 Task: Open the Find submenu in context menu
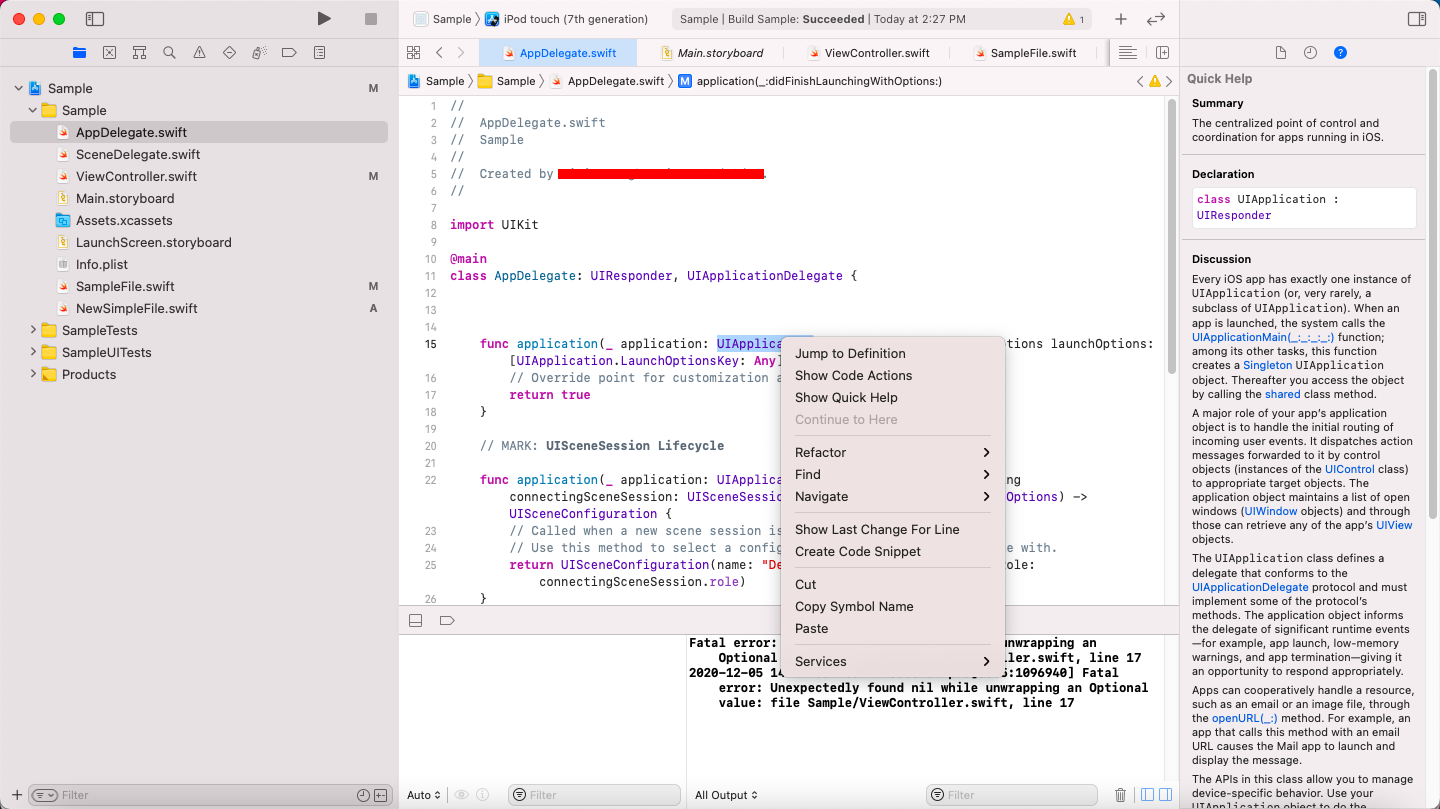tap(892, 475)
